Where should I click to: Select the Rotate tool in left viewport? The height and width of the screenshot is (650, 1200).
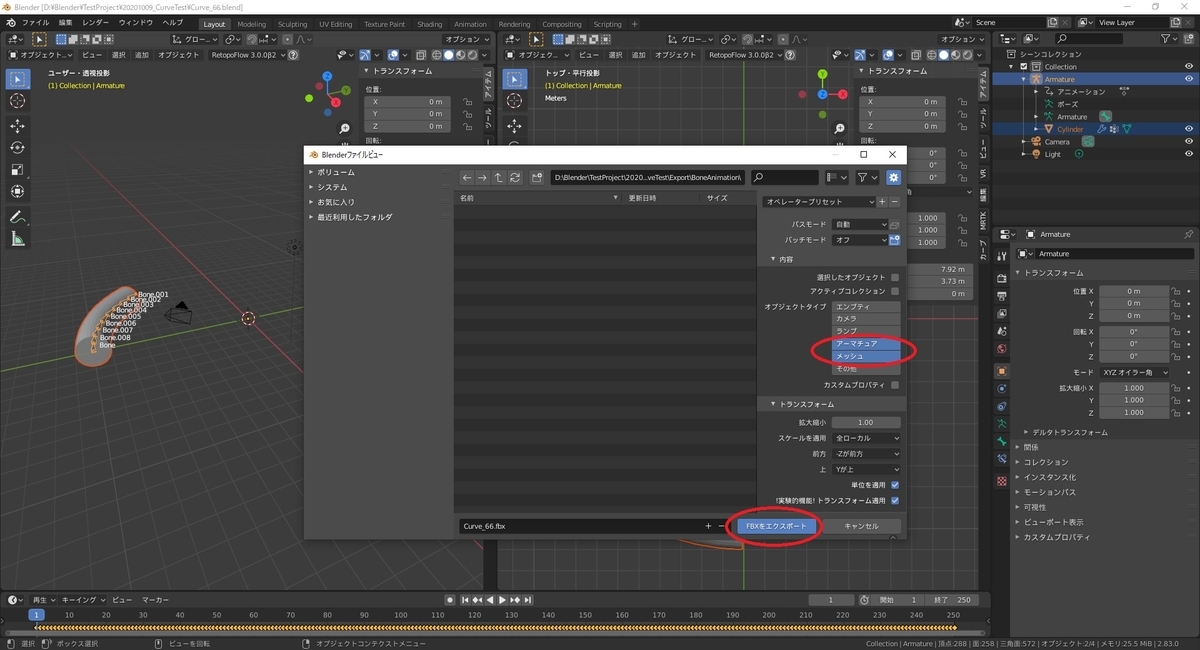(17, 147)
